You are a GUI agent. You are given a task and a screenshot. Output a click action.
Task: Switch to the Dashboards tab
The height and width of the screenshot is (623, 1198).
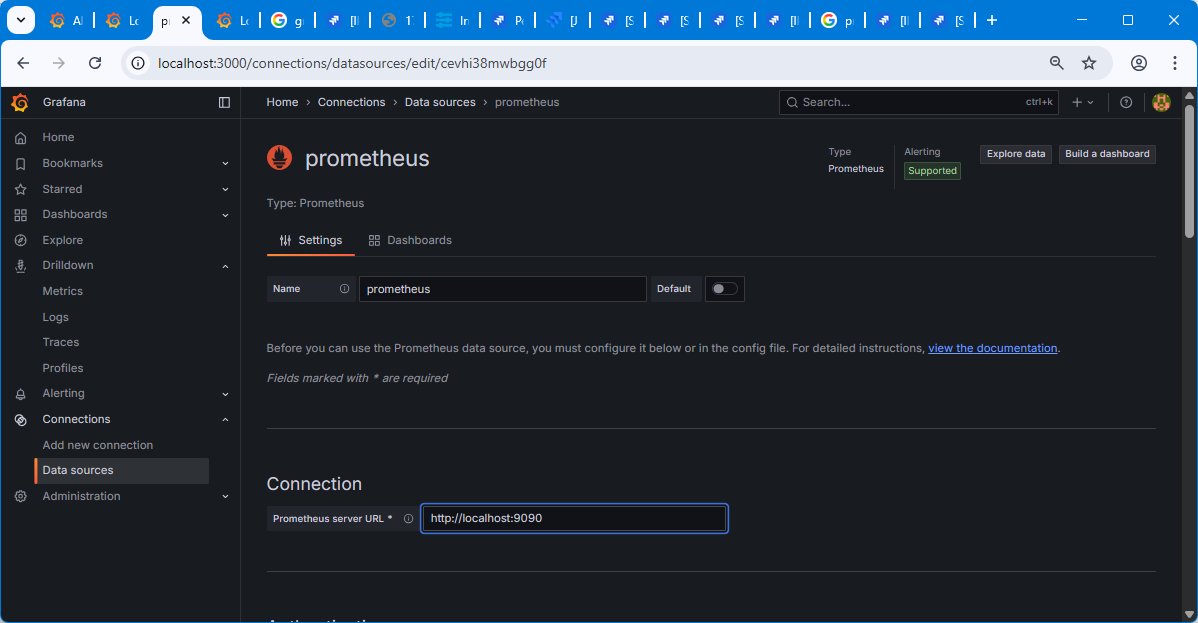(410, 240)
